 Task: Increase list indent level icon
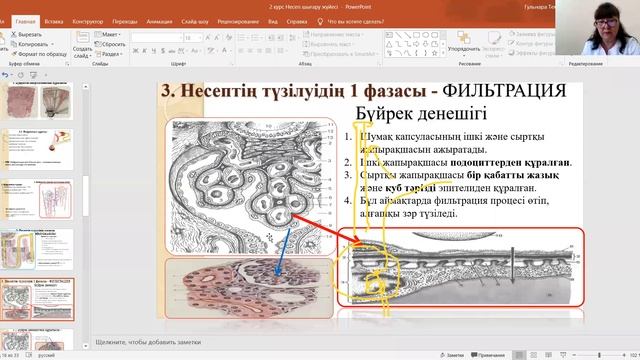pyautogui.click(x=280, y=38)
